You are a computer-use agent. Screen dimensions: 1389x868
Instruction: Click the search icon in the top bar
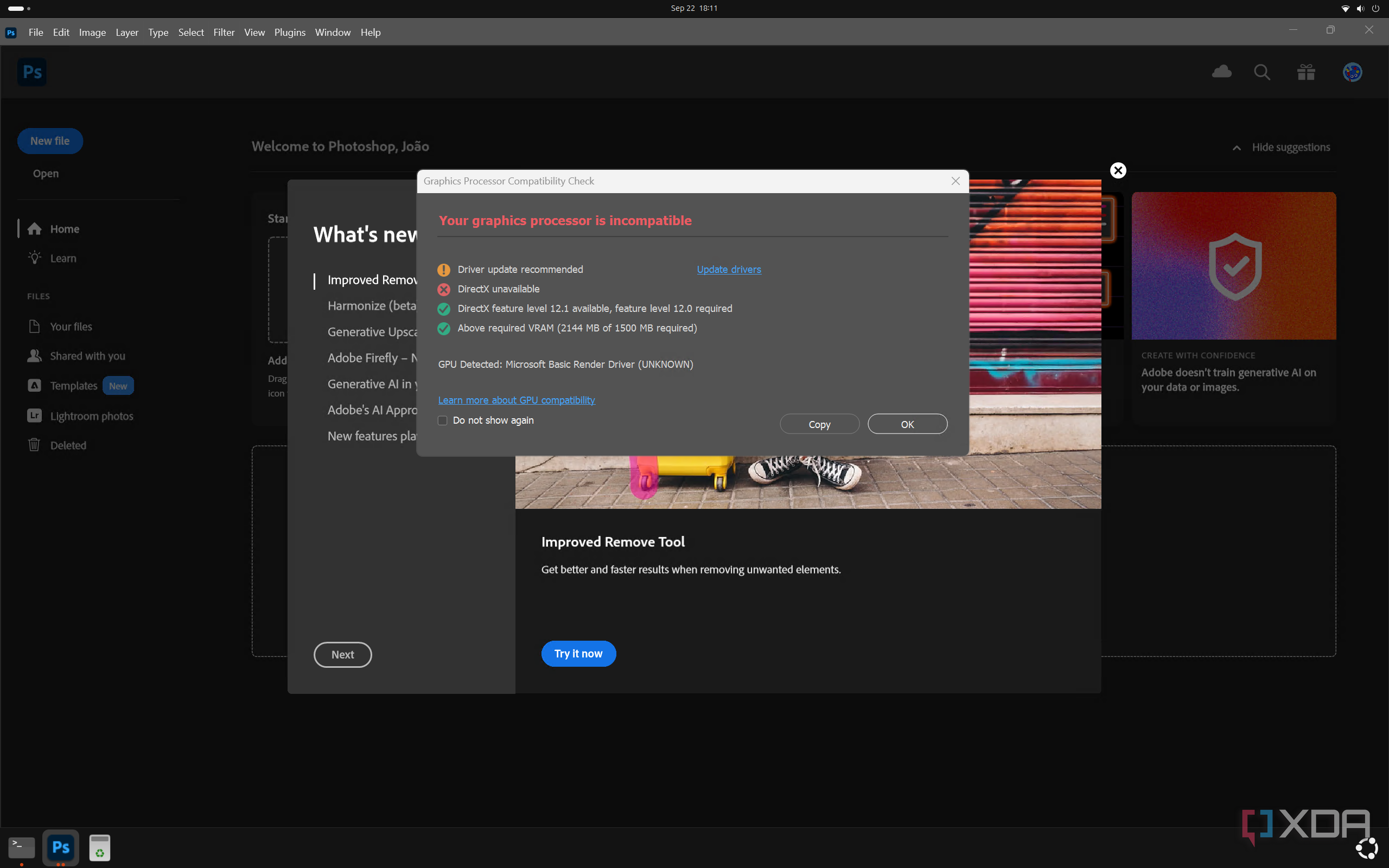pos(1261,72)
